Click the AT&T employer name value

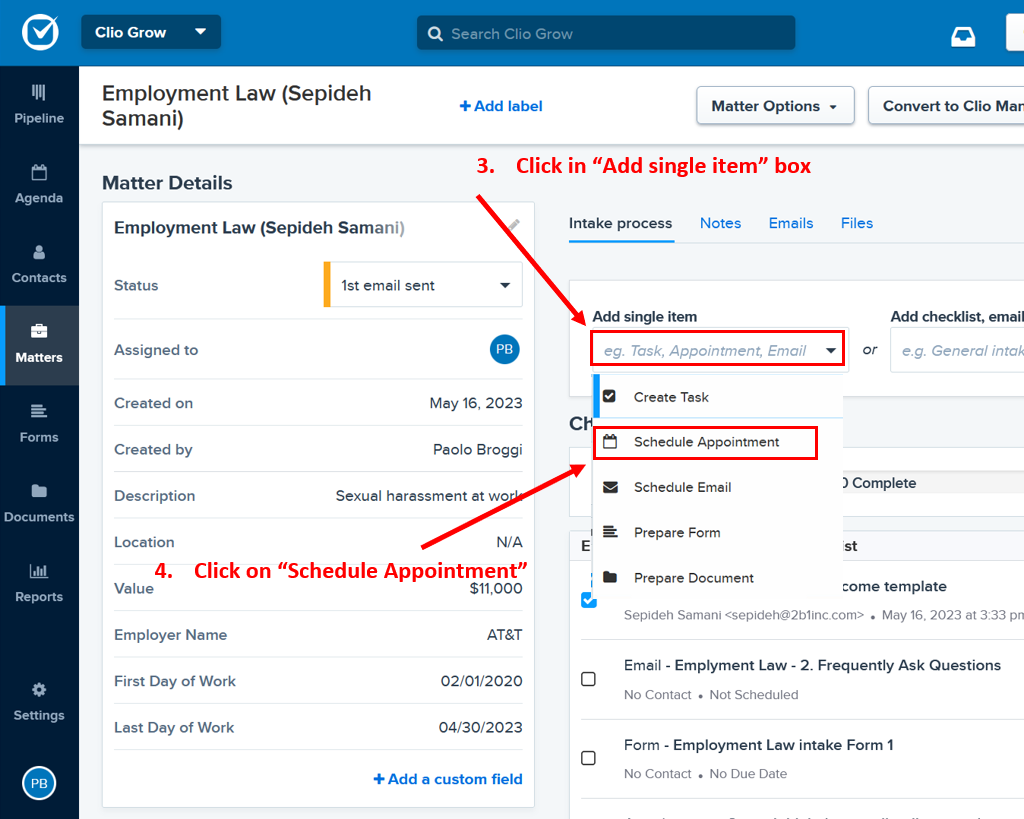point(504,635)
